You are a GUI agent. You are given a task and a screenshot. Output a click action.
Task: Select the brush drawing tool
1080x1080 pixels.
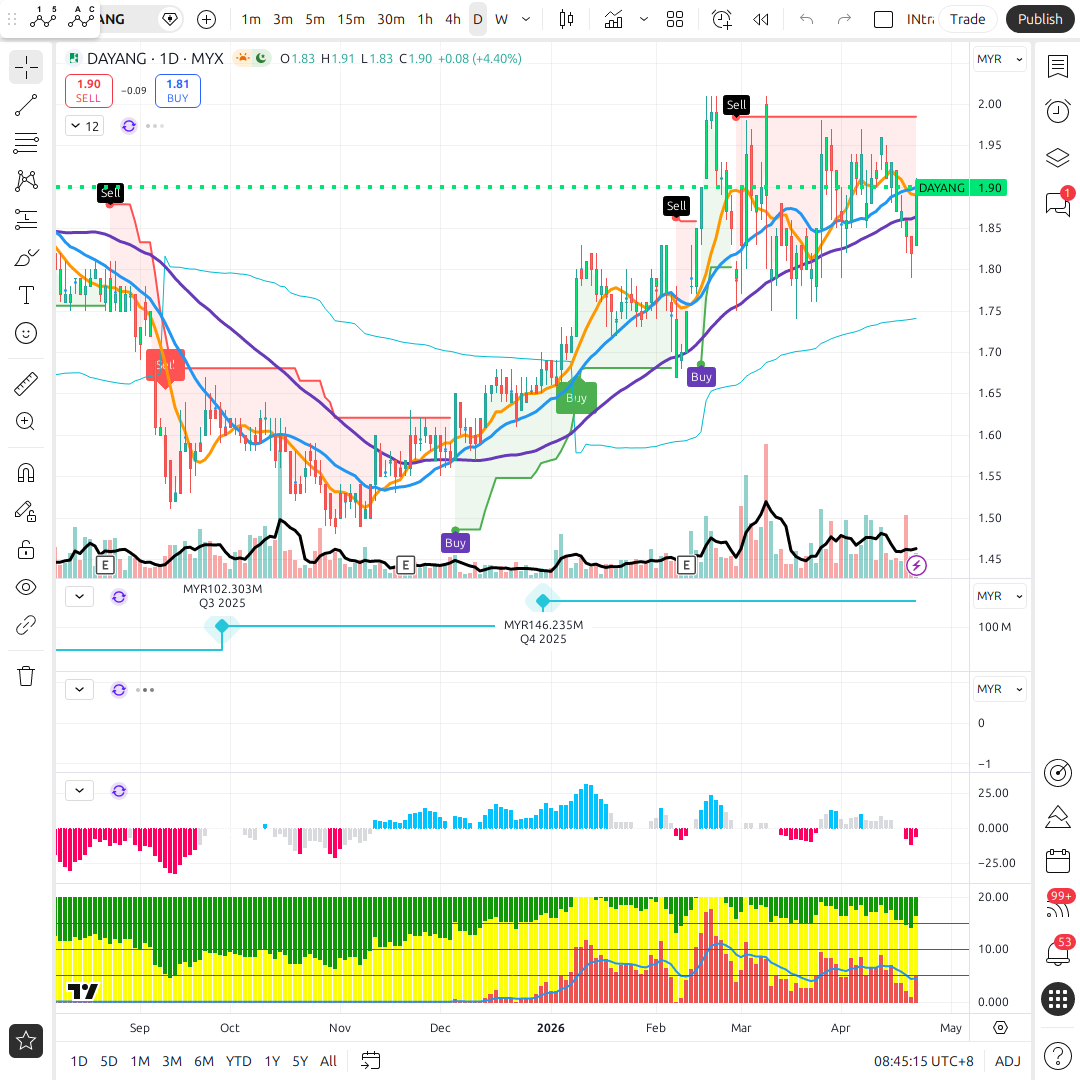26,258
